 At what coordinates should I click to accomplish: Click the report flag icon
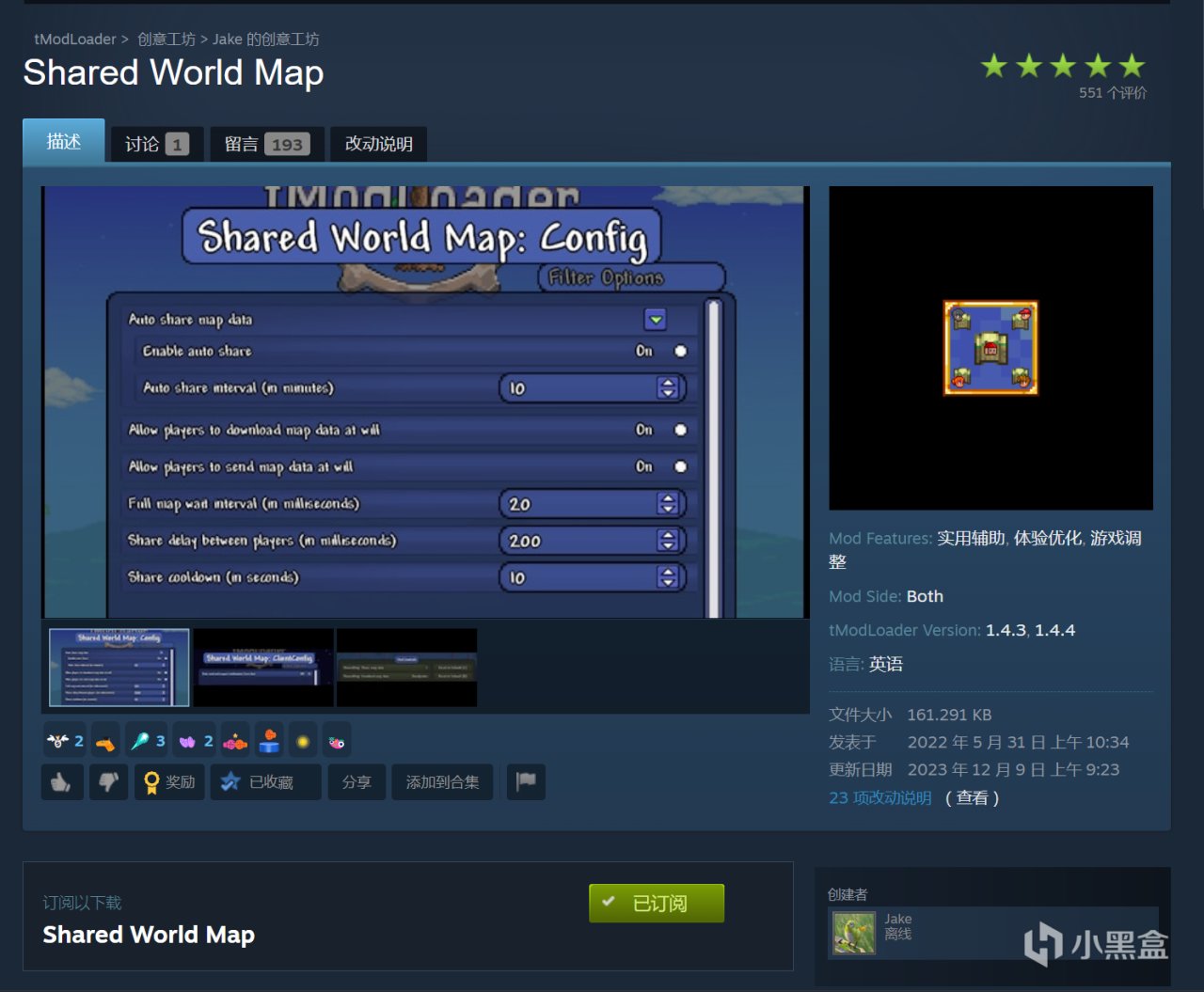pos(526,782)
